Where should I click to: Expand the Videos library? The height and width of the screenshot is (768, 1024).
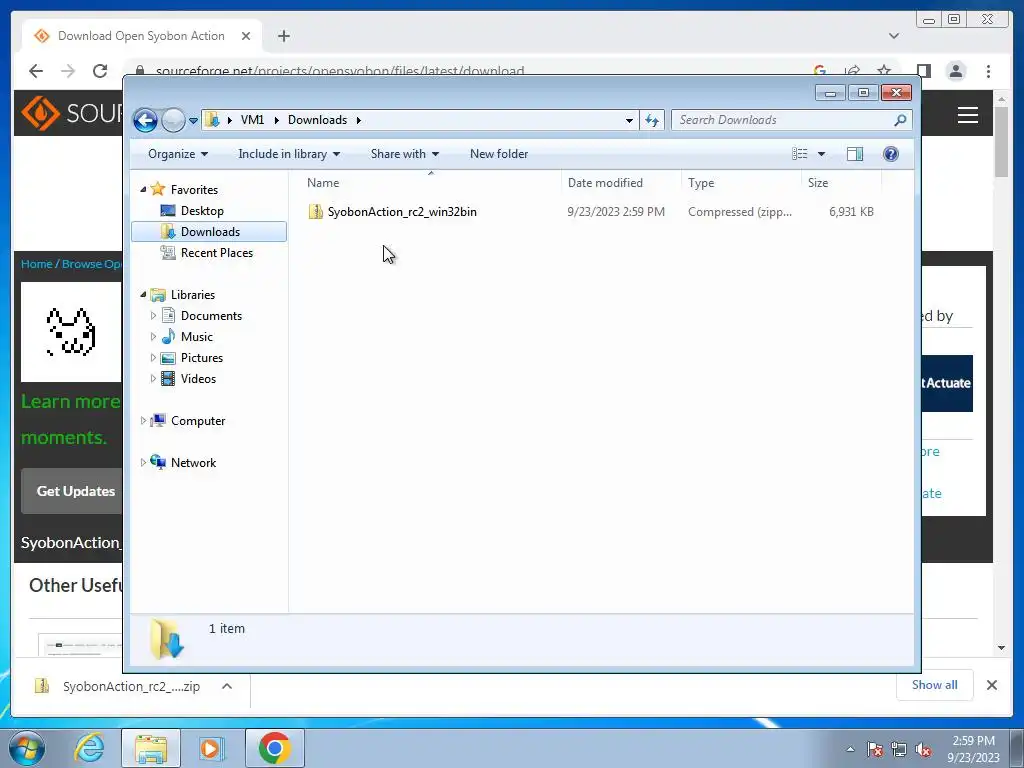point(153,379)
